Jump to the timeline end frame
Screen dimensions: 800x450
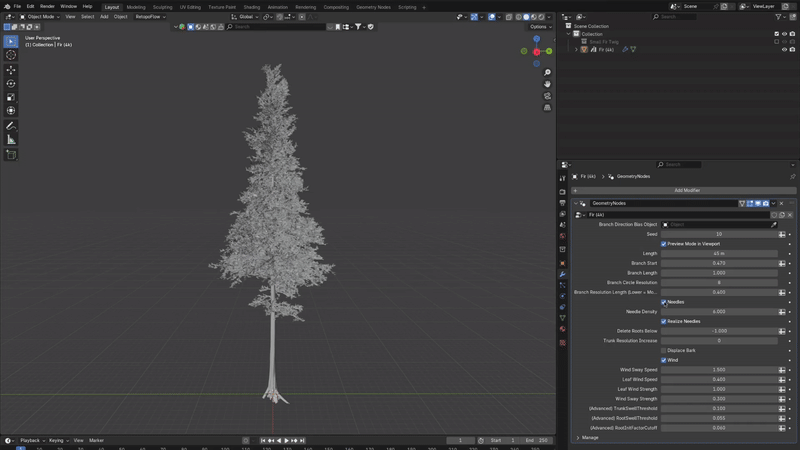(x=302, y=440)
